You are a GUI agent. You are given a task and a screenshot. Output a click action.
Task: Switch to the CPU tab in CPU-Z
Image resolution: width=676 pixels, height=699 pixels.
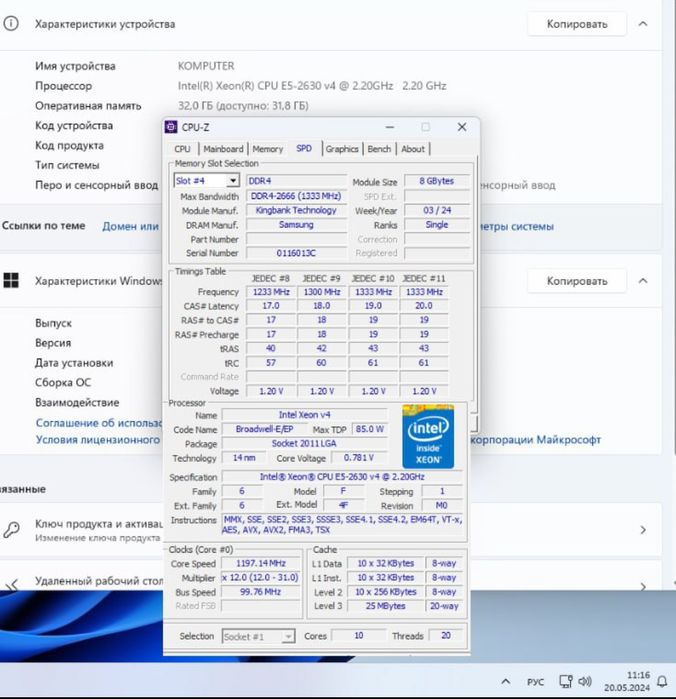[182, 149]
